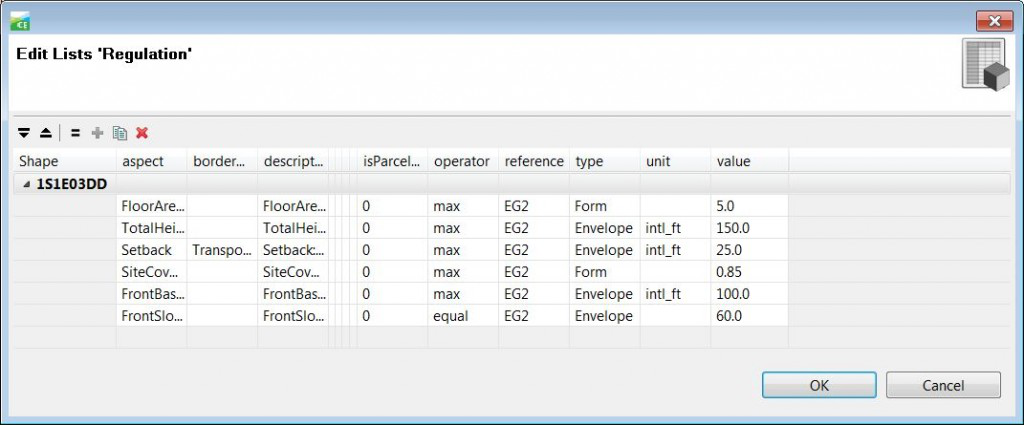Select the 1S1E03DD shape row
The height and width of the screenshot is (425, 1024).
pyautogui.click(x=511, y=184)
